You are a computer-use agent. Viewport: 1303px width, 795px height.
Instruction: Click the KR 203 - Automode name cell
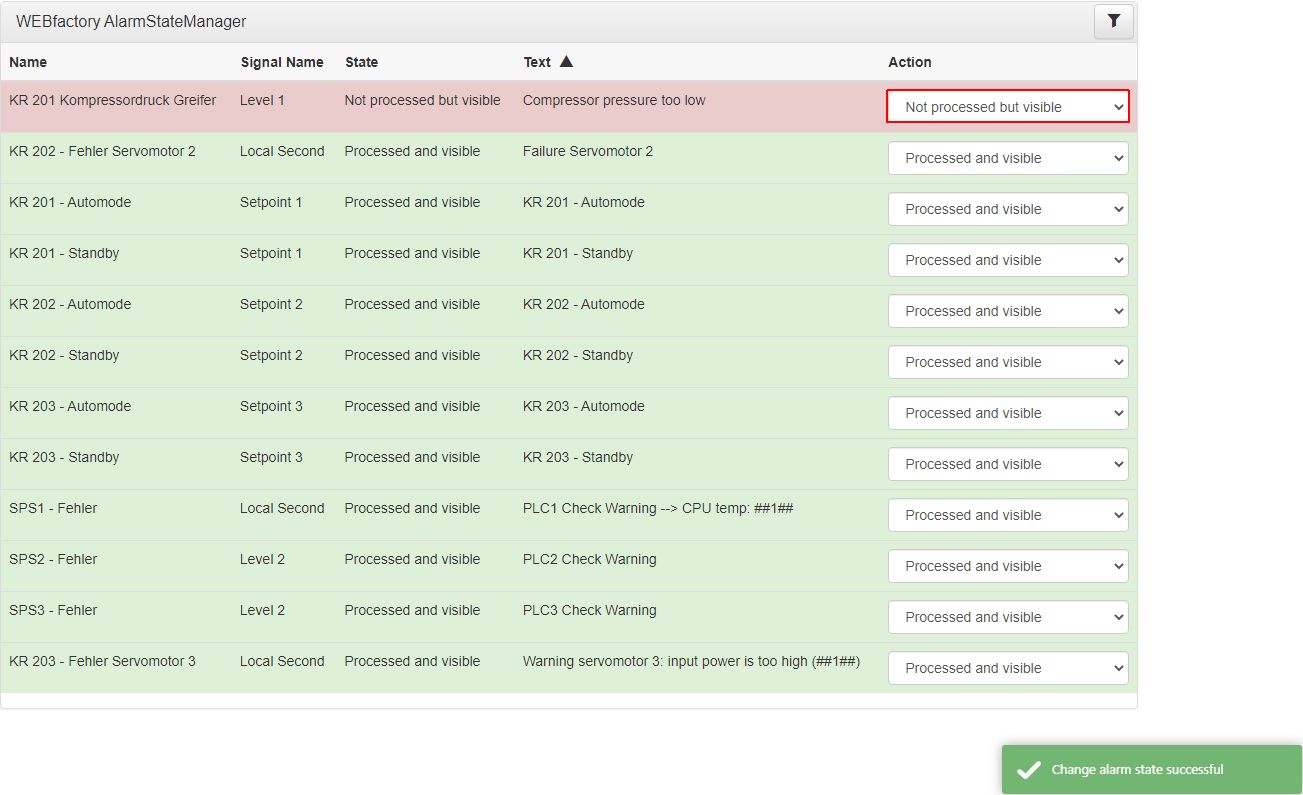click(70, 406)
